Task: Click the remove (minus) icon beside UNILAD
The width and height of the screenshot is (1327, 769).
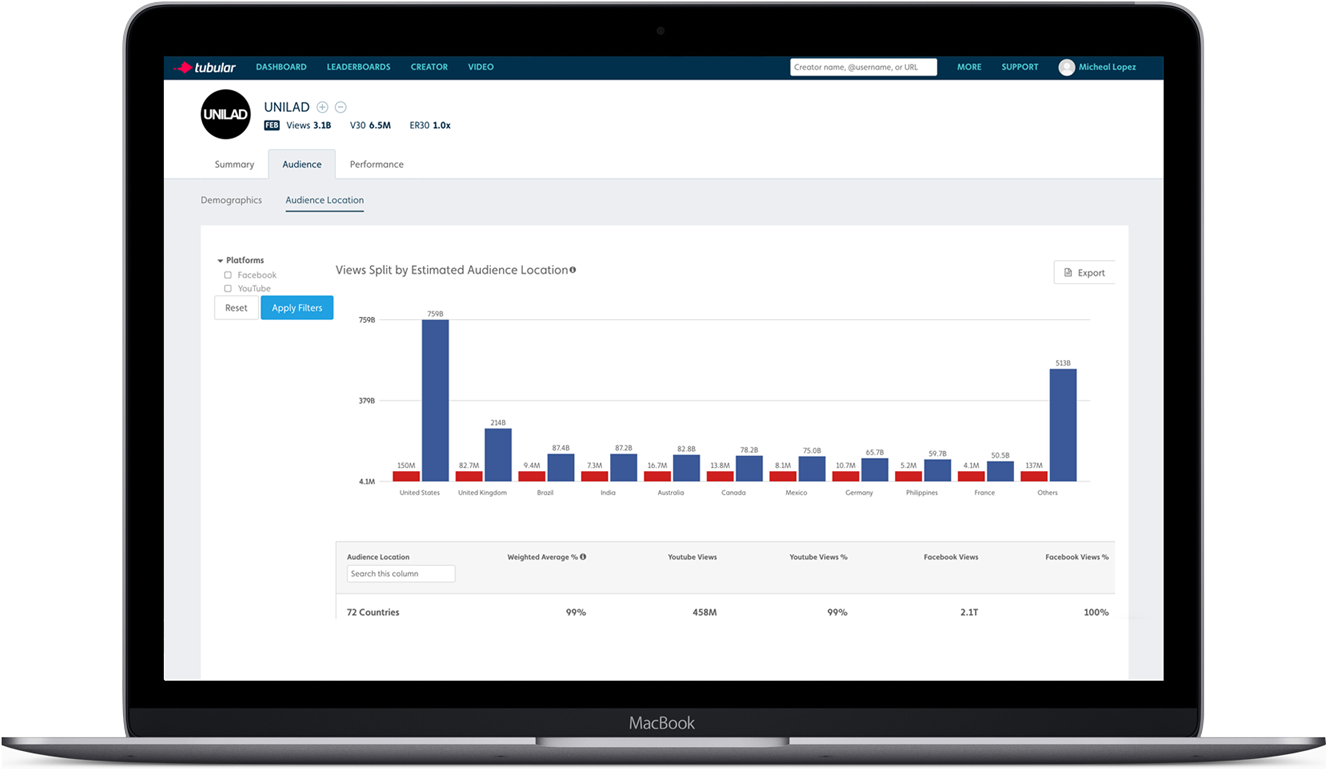Action: coord(340,107)
